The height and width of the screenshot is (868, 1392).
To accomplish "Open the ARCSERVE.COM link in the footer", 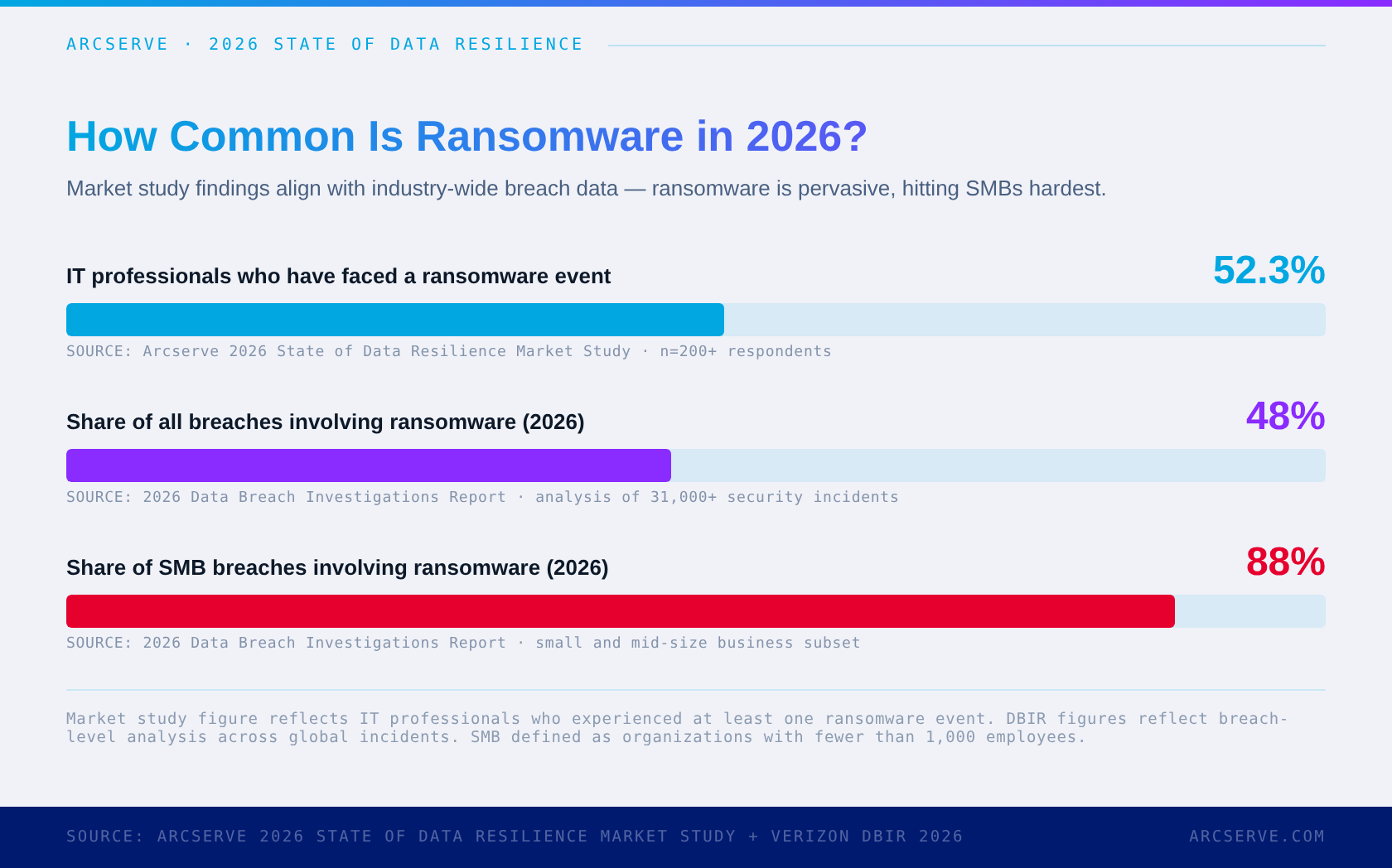I will click(1257, 837).
